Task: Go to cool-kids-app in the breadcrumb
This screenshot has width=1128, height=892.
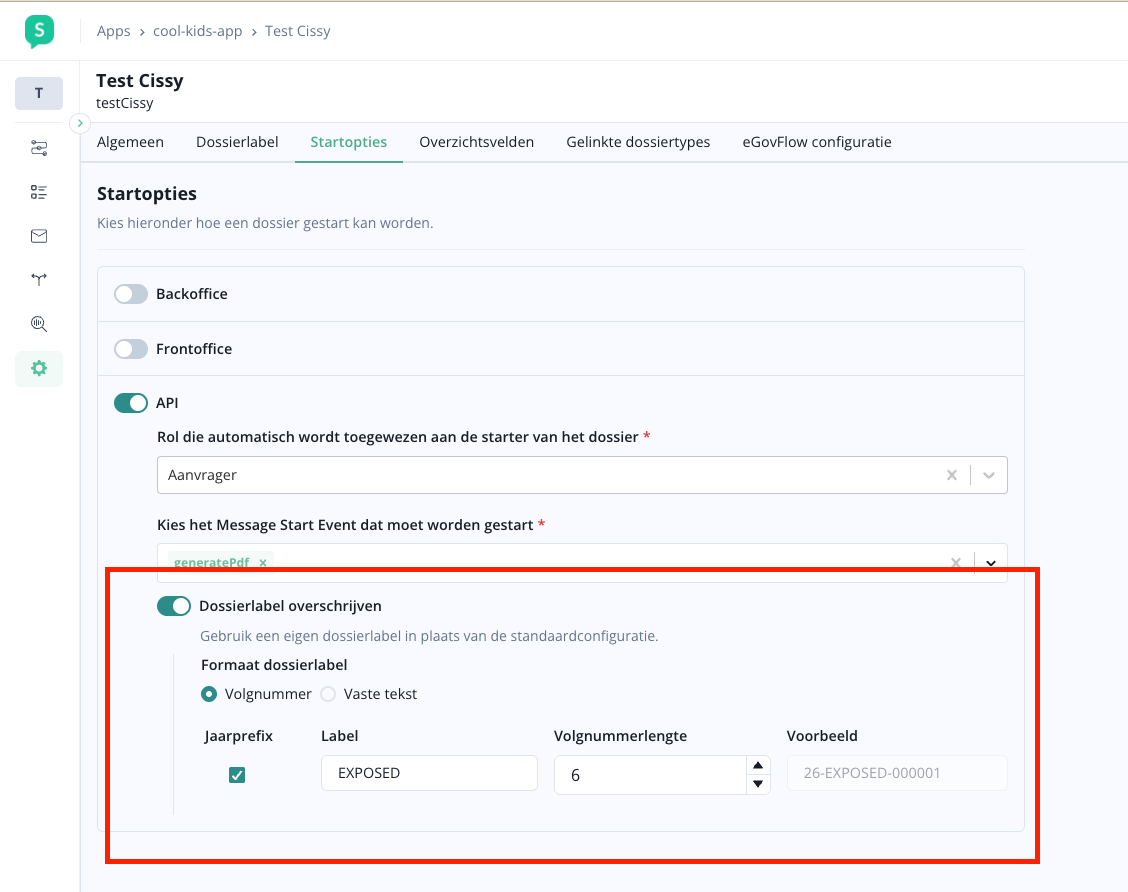Action: 197,31
